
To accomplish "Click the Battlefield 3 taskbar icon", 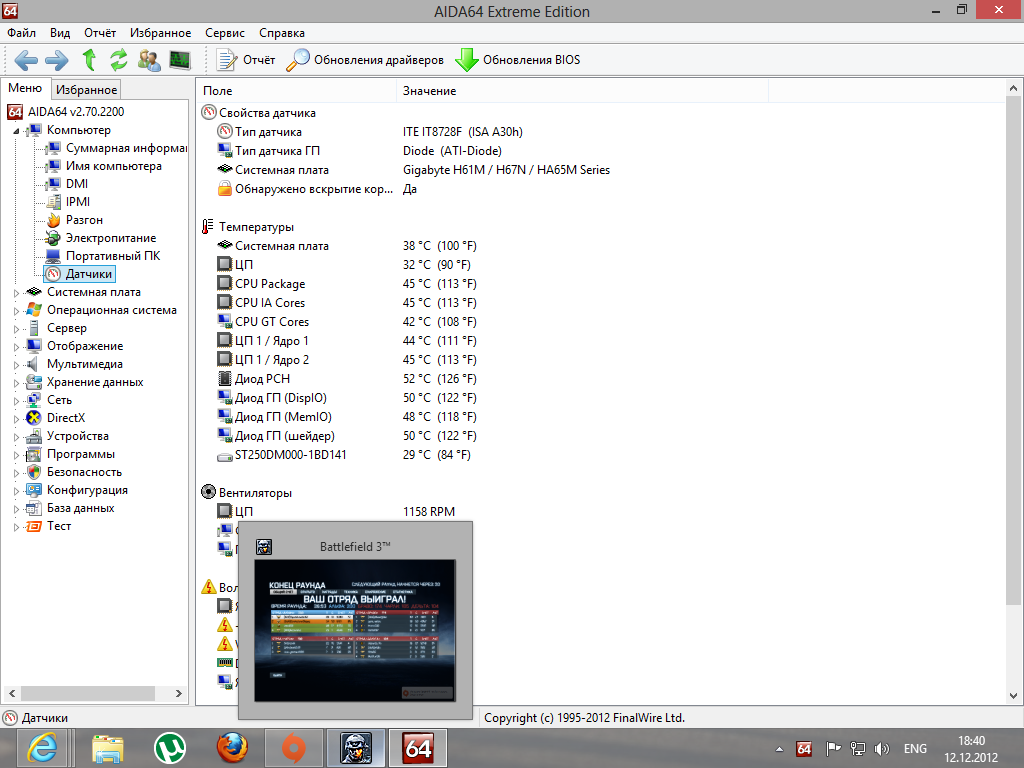I will point(356,748).
